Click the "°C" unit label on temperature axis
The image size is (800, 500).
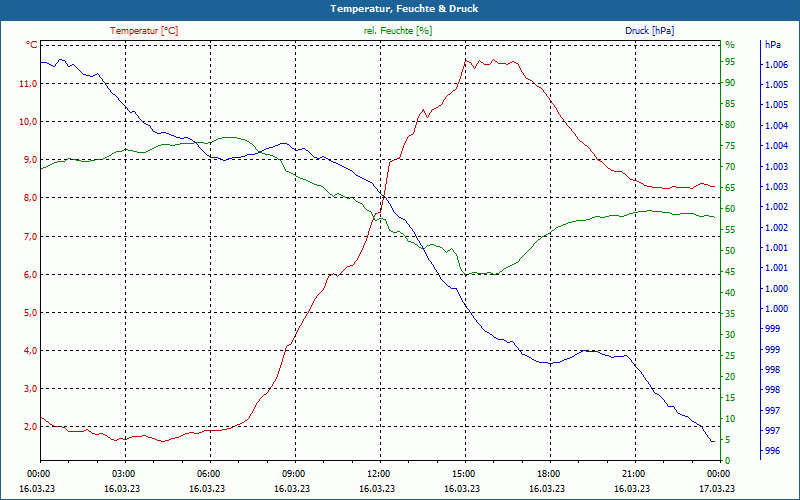[32, 45]
